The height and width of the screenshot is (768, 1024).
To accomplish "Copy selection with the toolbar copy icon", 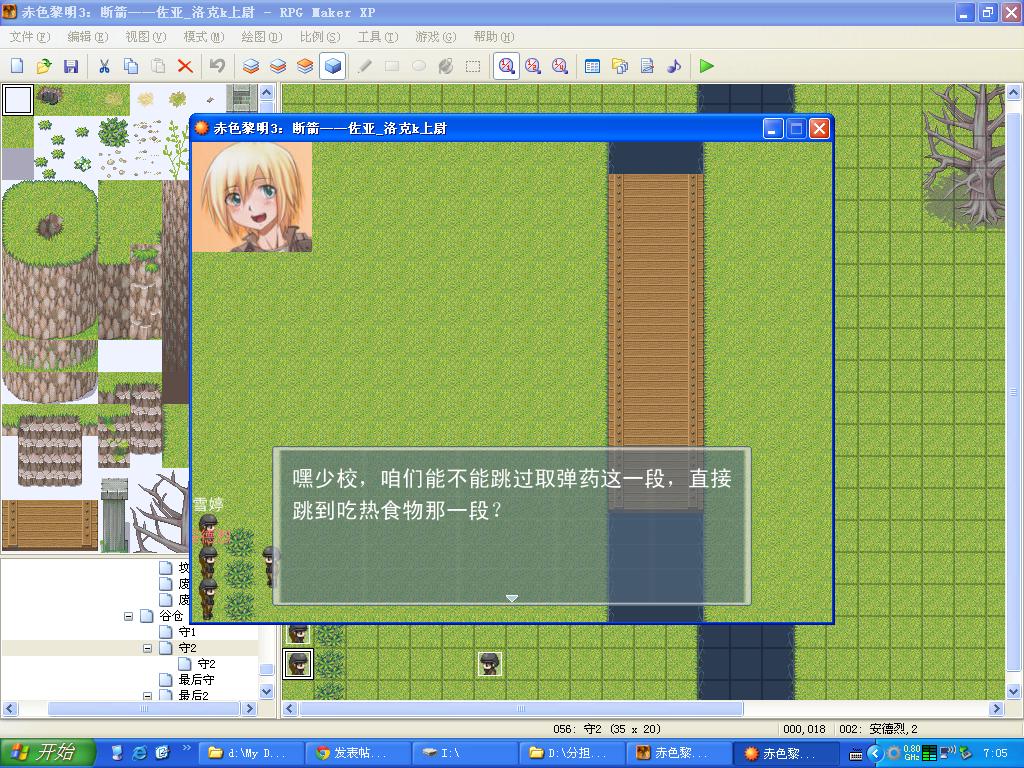I will click(131, 66).
